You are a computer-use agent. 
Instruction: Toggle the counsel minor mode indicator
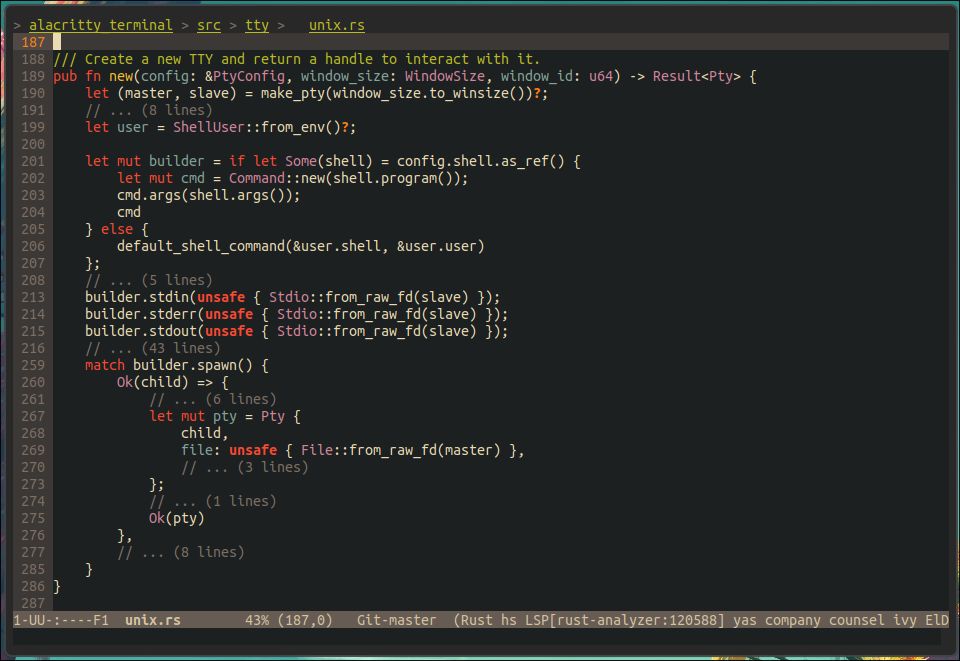857,620
